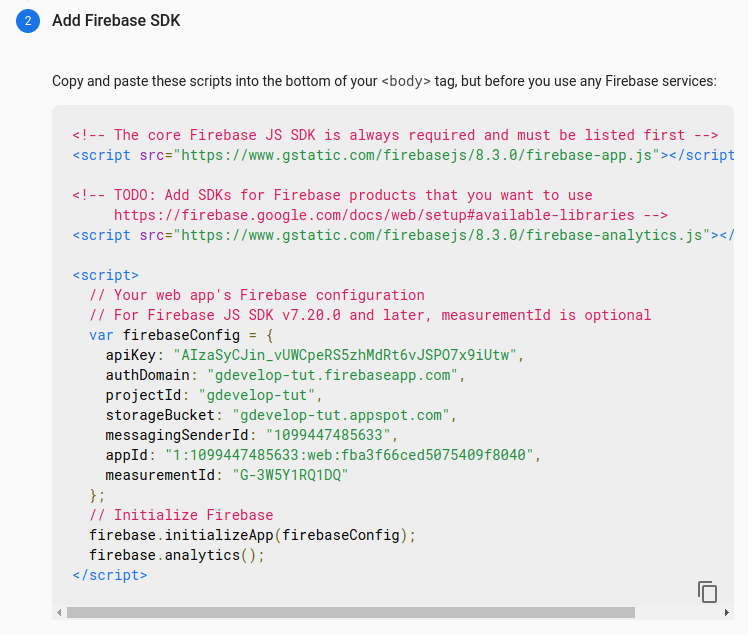Click the step 2 number badge
This screenshot has height=635, width=748.
point(28,21)
